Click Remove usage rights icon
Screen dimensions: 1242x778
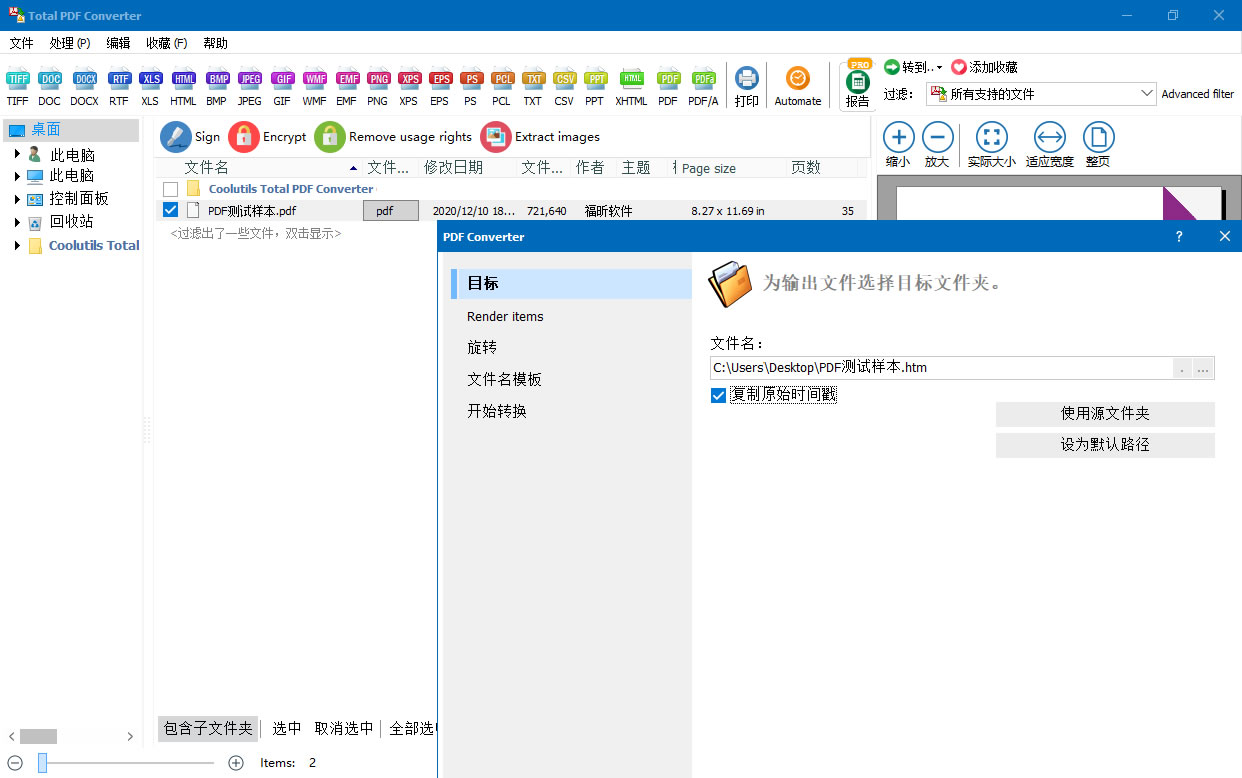[x=329, y=137]
